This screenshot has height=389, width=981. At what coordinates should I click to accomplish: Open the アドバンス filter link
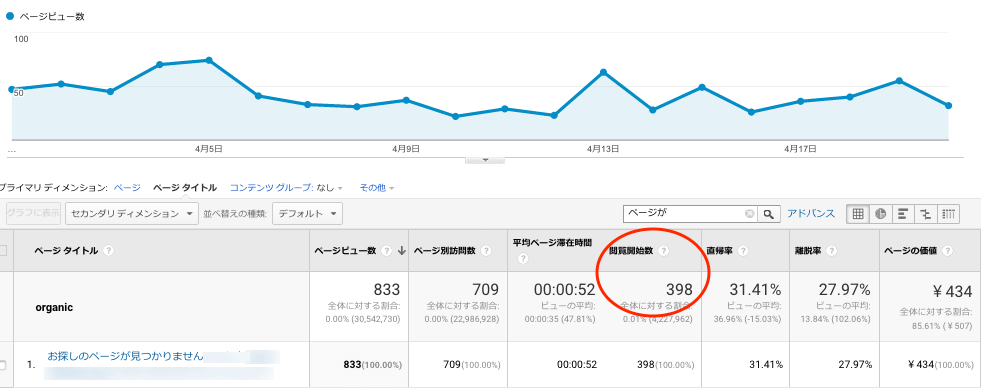coord(811,214)
